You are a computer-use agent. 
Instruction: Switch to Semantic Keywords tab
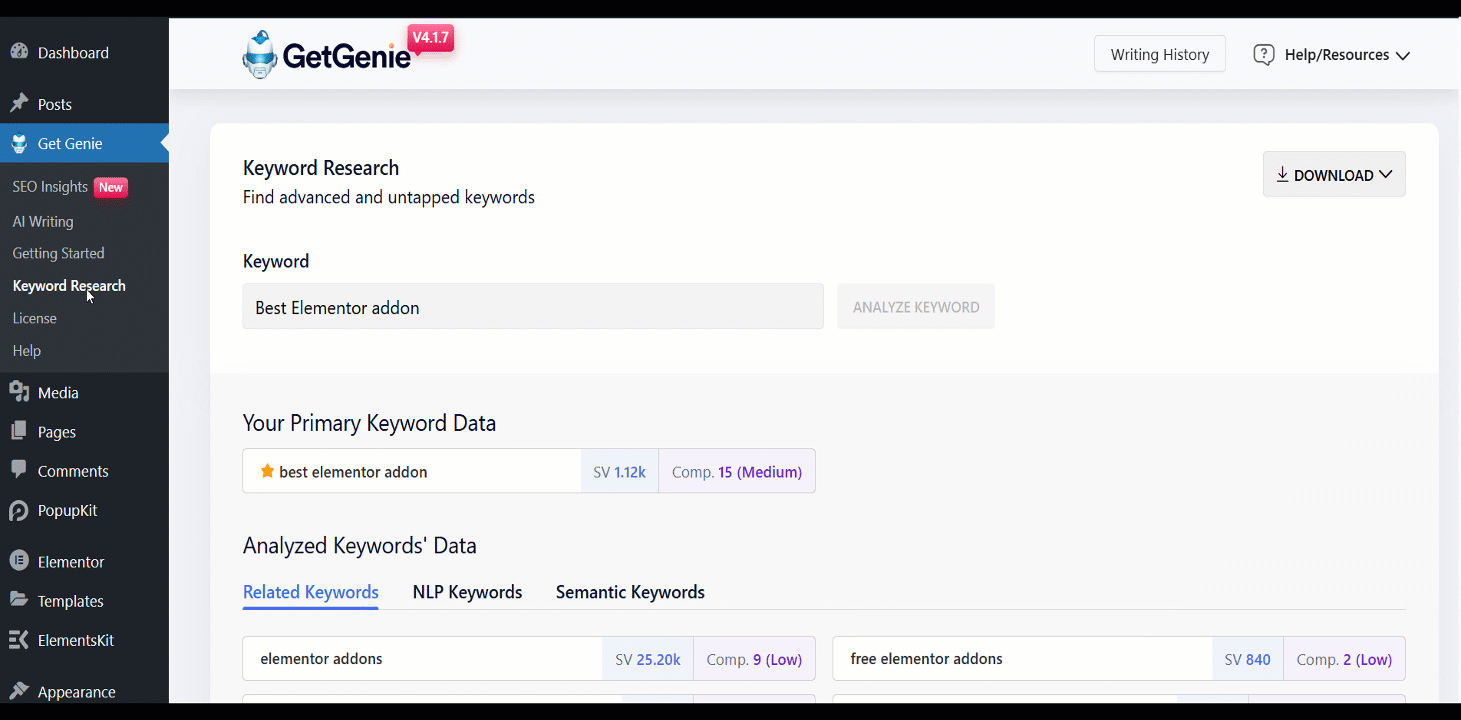click(630, 592)
